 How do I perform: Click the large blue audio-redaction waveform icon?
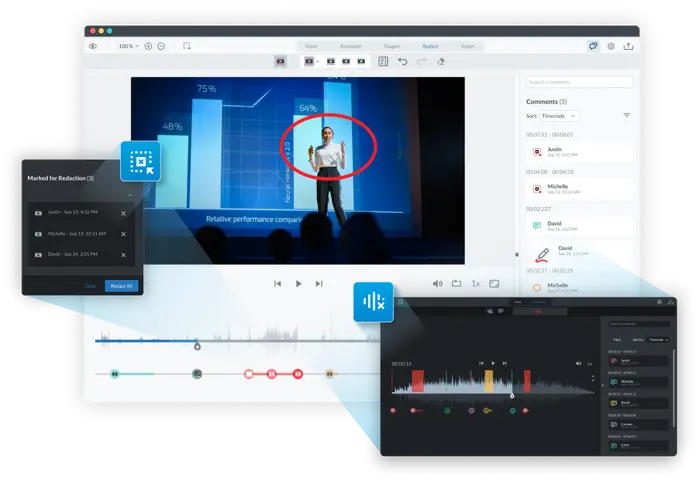[x=374, y=302]
